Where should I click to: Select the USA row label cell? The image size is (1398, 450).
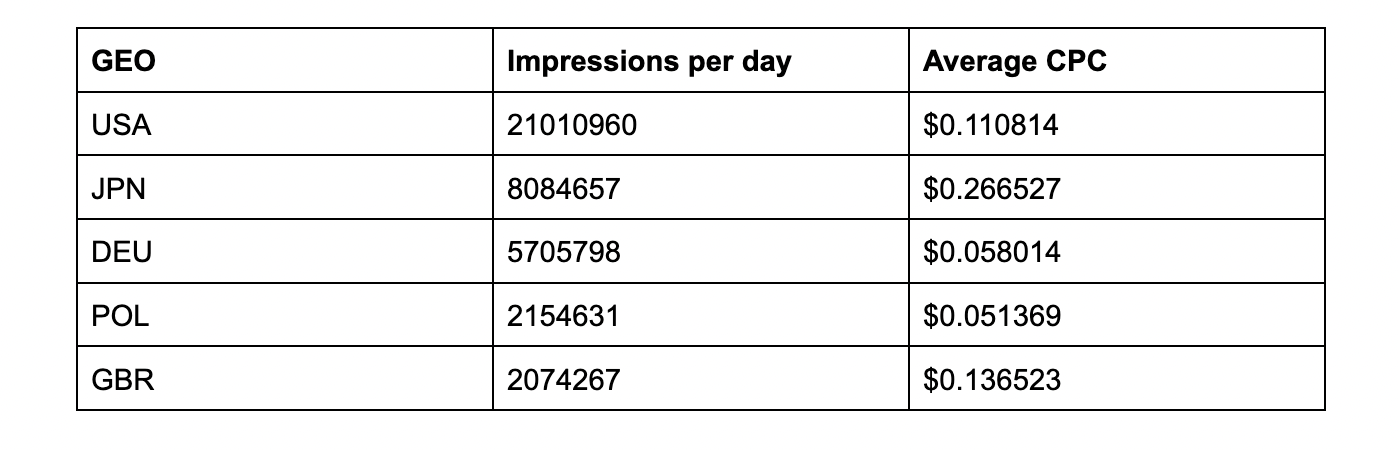tap(121, 125)
